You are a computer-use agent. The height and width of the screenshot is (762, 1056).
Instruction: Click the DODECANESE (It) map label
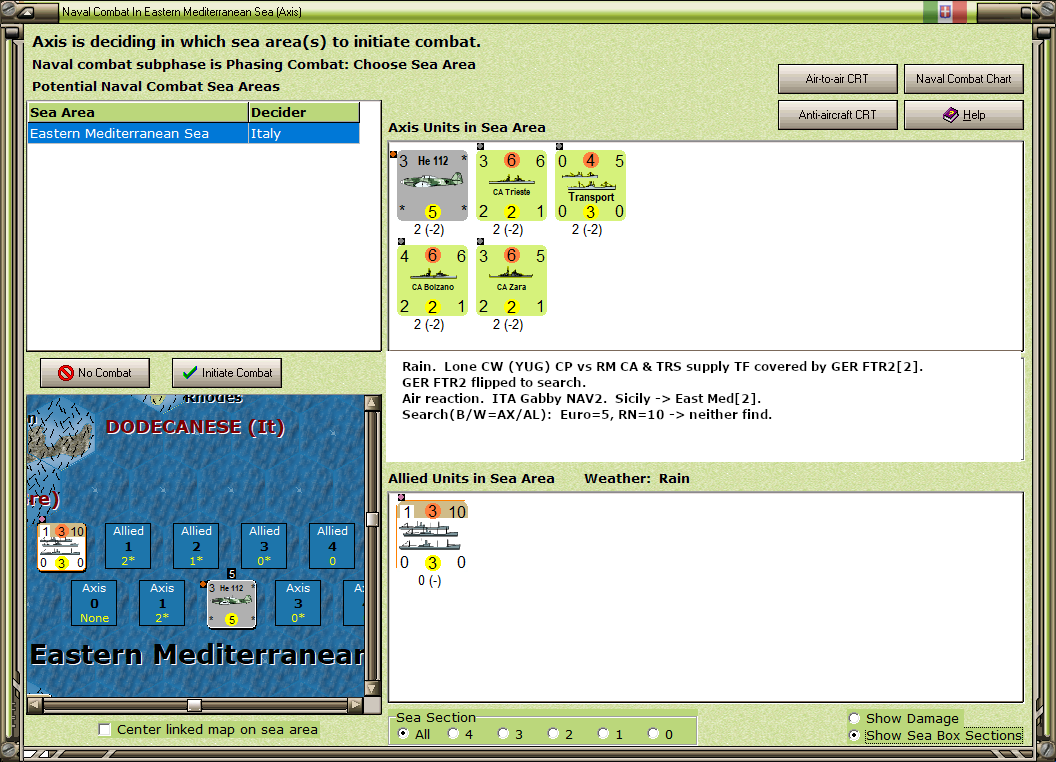[x=195, y=426]
